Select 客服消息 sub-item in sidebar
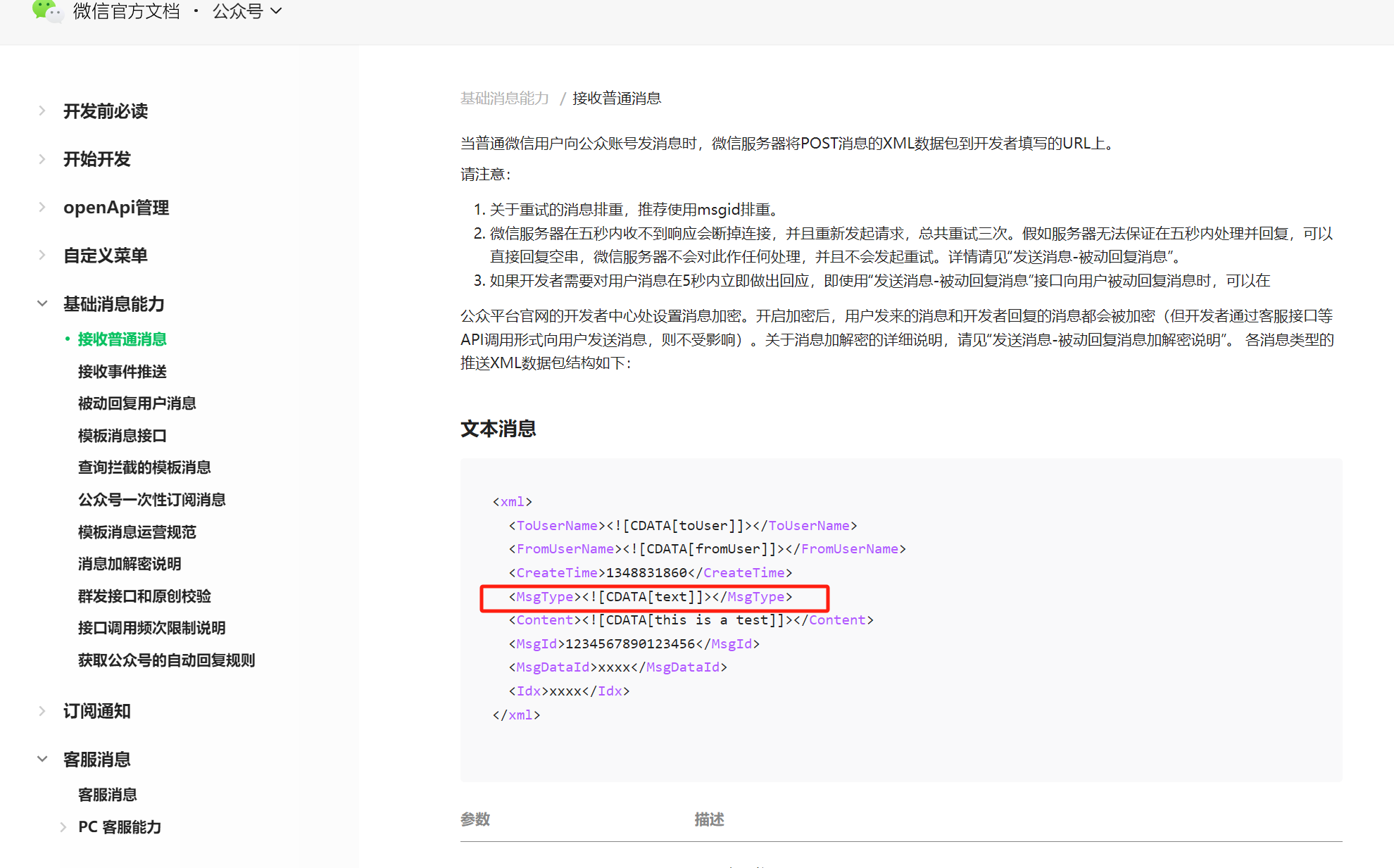Image resolution: width=1394 pixels, height=868 pixels. point(107,795)
